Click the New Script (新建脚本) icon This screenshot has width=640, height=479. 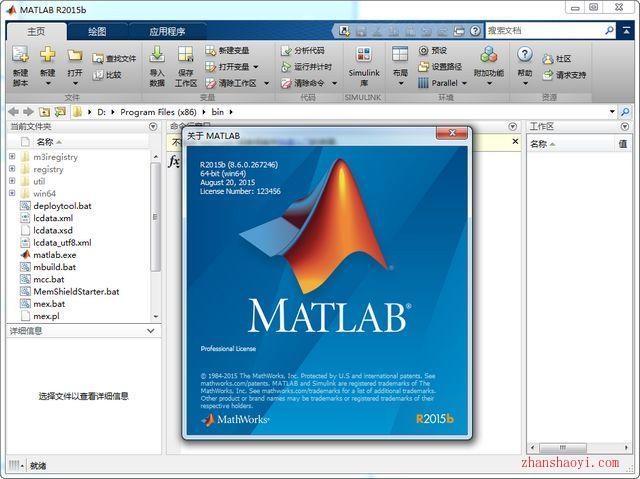[x=20, y=55]
